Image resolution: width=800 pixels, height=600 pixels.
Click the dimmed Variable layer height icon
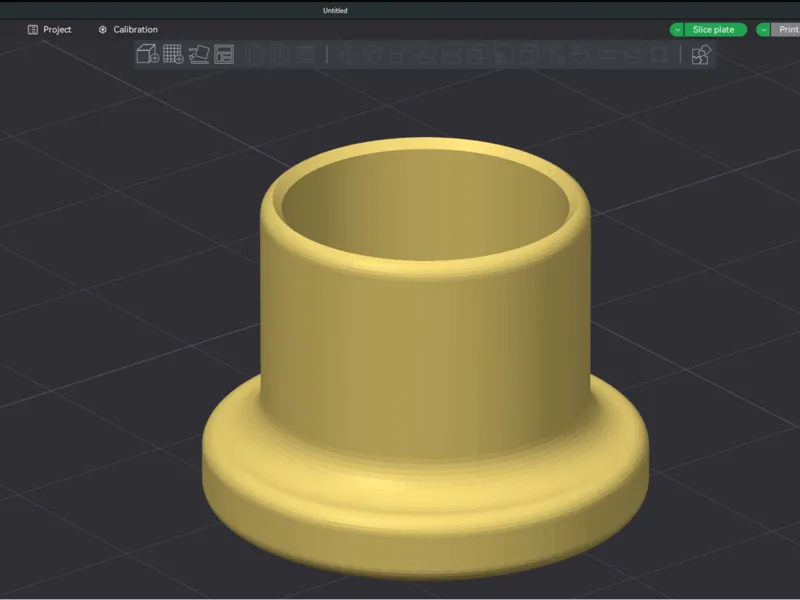(305, 54)
